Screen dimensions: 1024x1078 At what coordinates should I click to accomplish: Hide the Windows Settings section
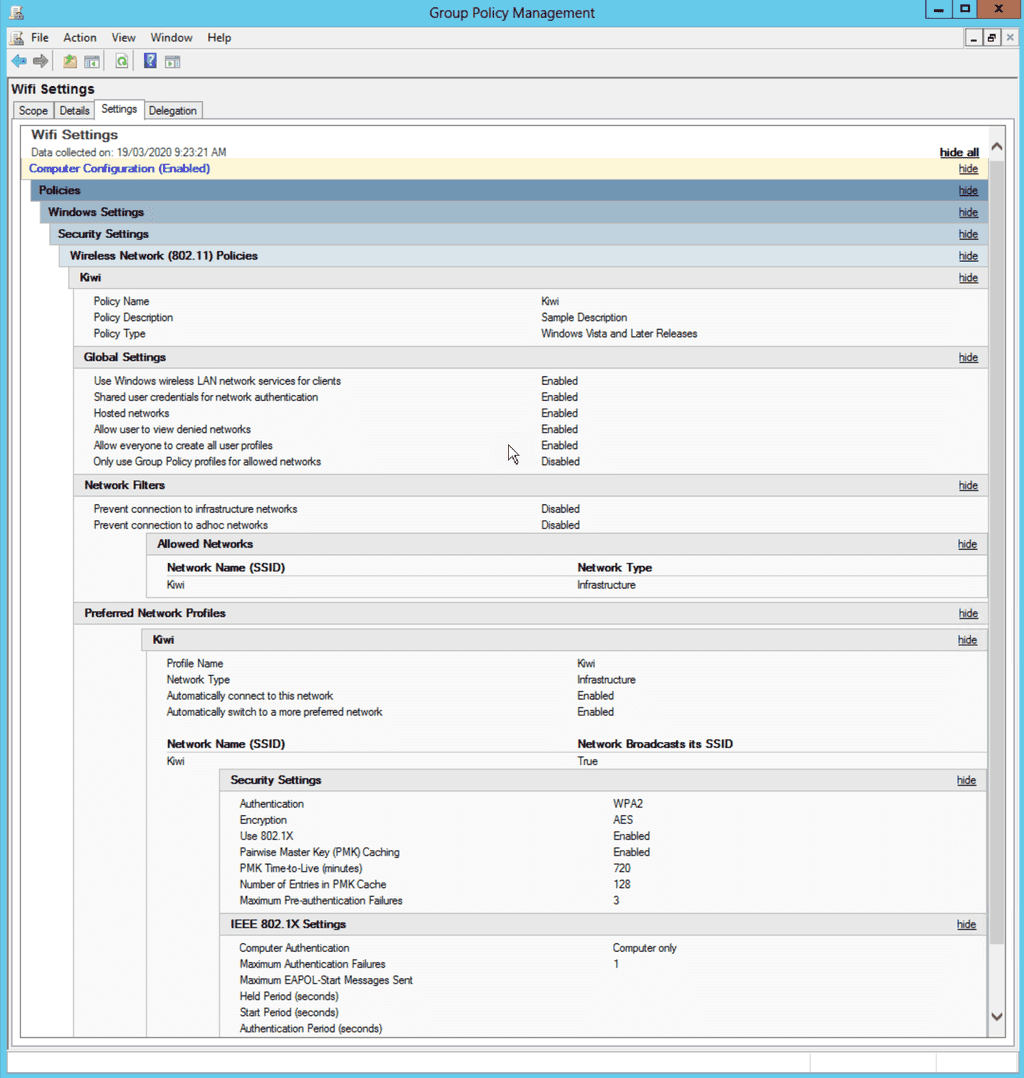tap(968, 213)
